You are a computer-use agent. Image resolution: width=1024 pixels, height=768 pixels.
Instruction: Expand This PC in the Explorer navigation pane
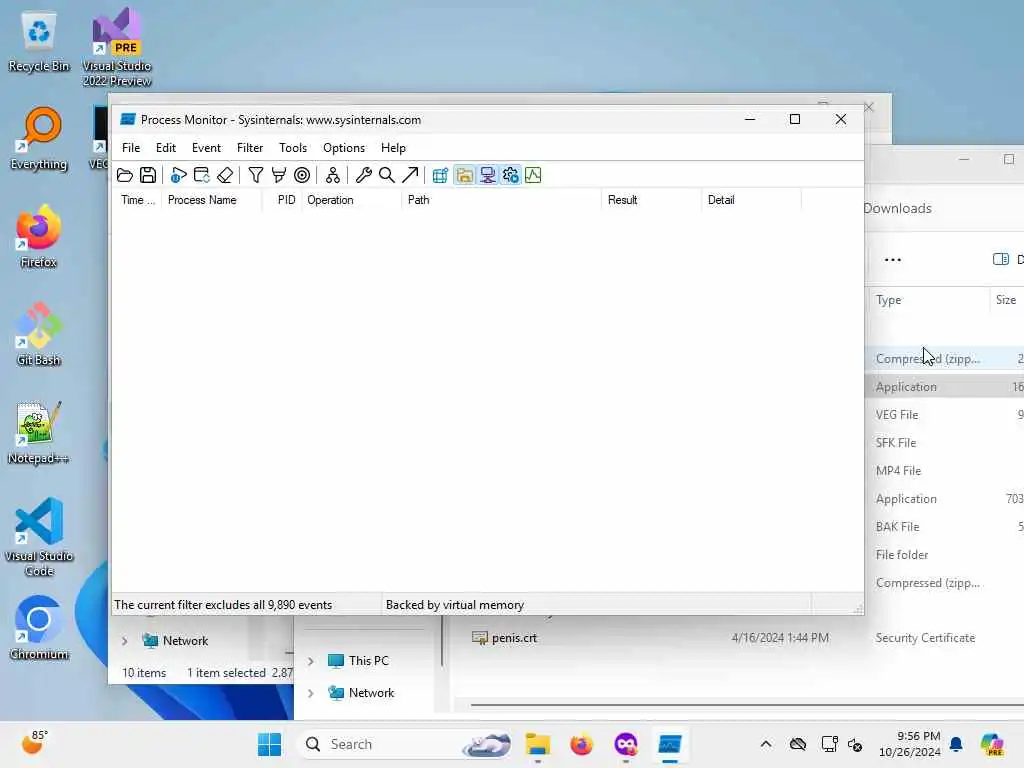coord(311,661)
